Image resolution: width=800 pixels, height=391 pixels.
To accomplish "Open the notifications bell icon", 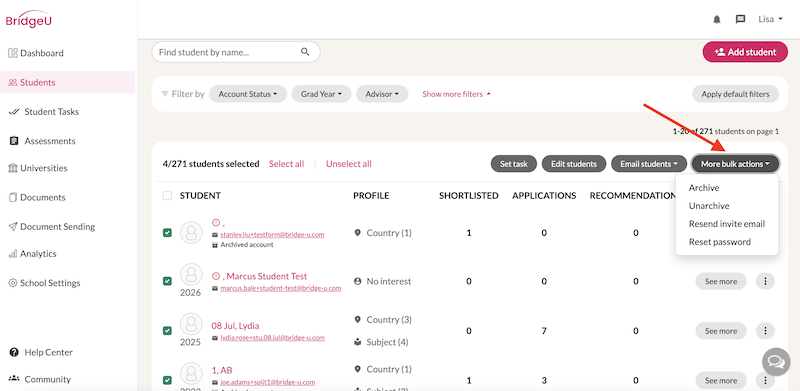I will (x=717, y=19).
